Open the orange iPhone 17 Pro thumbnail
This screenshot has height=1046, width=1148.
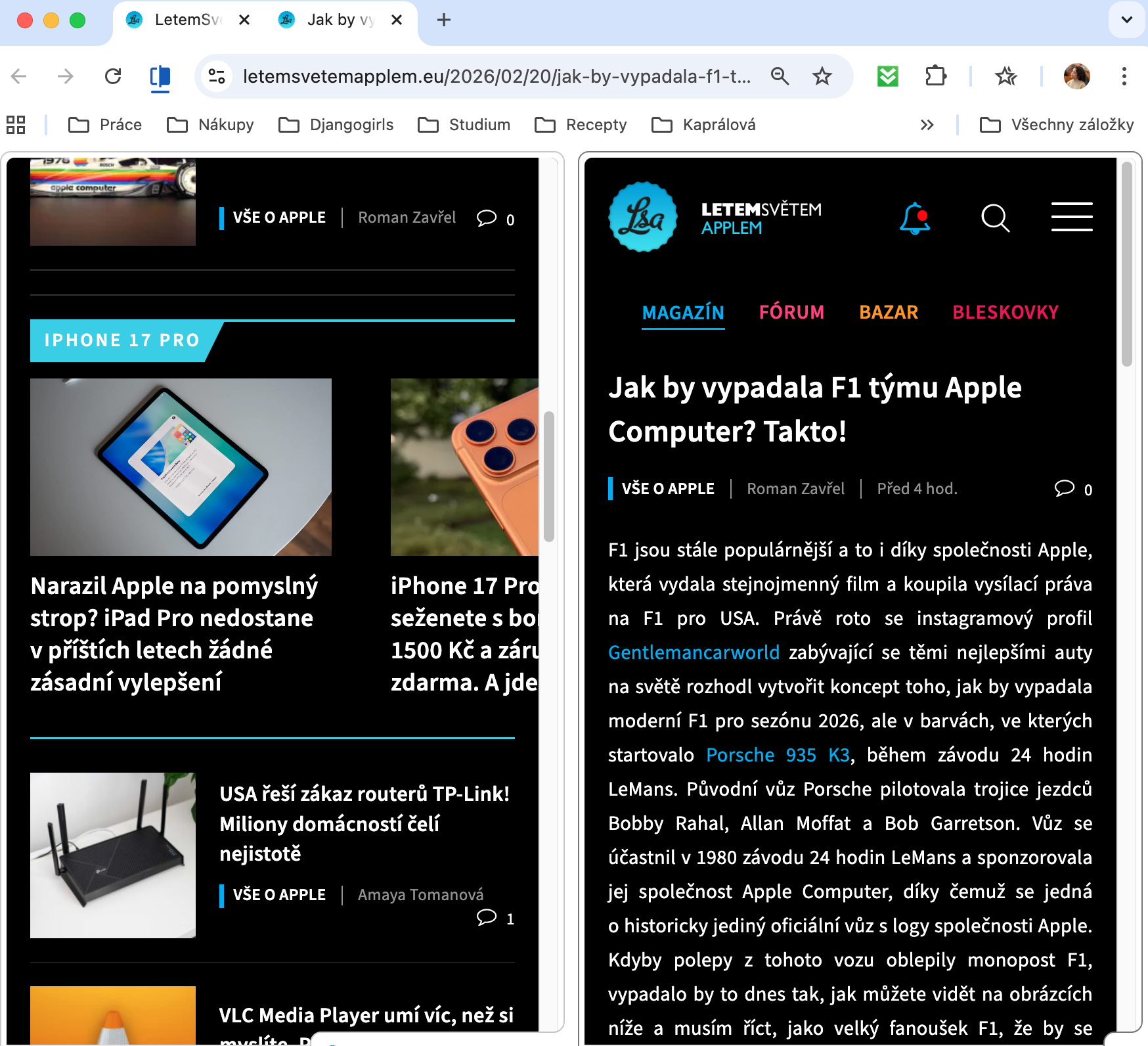(x=464, y=467)
